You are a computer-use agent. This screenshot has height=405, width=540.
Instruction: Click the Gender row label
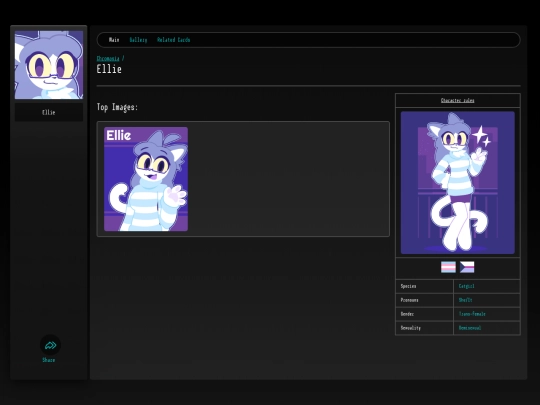click(407, 314)
